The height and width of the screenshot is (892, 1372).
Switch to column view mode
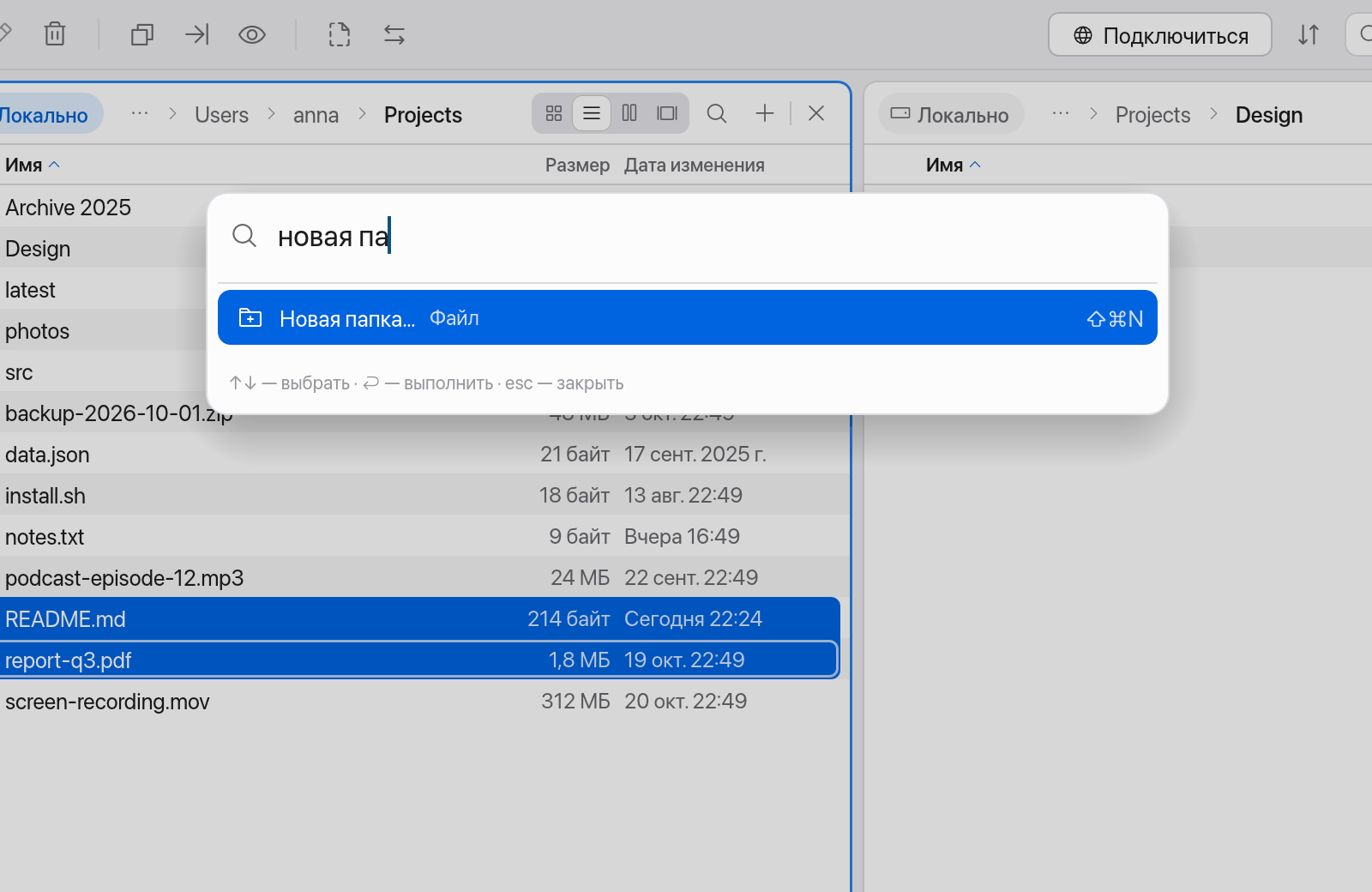click(629, 113)
